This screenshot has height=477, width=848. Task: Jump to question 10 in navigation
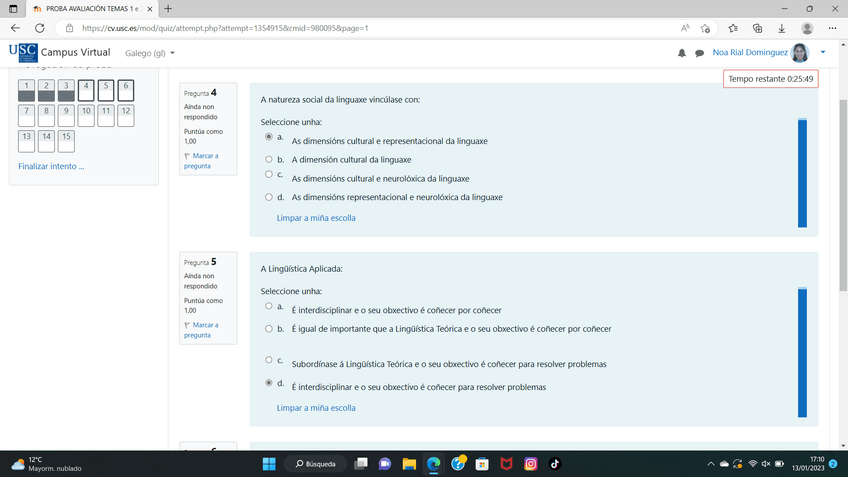pos(86,116)
